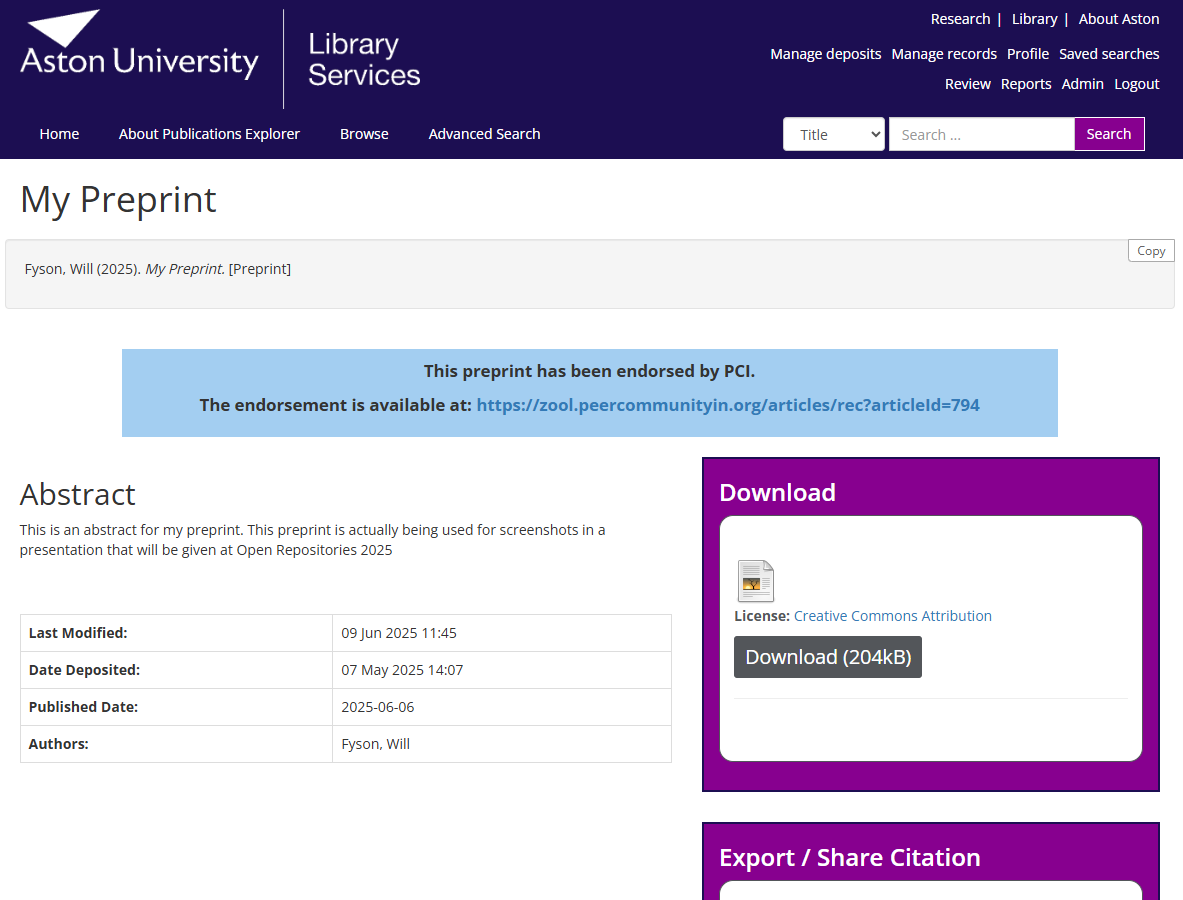Viewport: 1183px width, 900px height.
Task: Open Advanced Search from navigation bar
Action: pyautogui.click(x=484, y=134)
